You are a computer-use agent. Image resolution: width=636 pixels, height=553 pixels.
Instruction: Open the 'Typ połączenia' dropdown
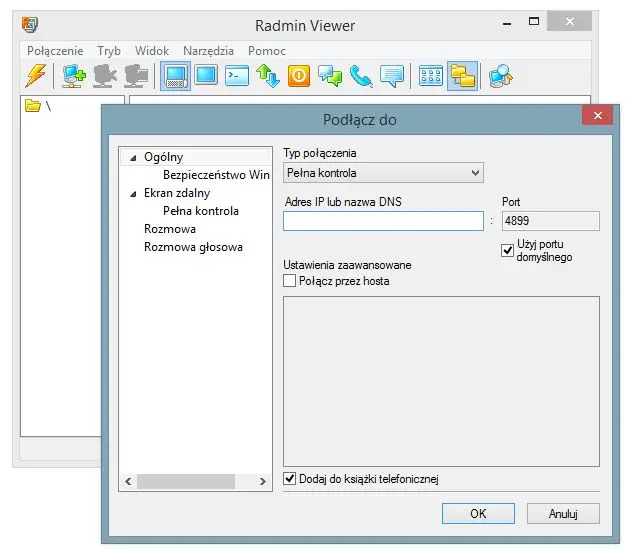[x=382, y=173]
